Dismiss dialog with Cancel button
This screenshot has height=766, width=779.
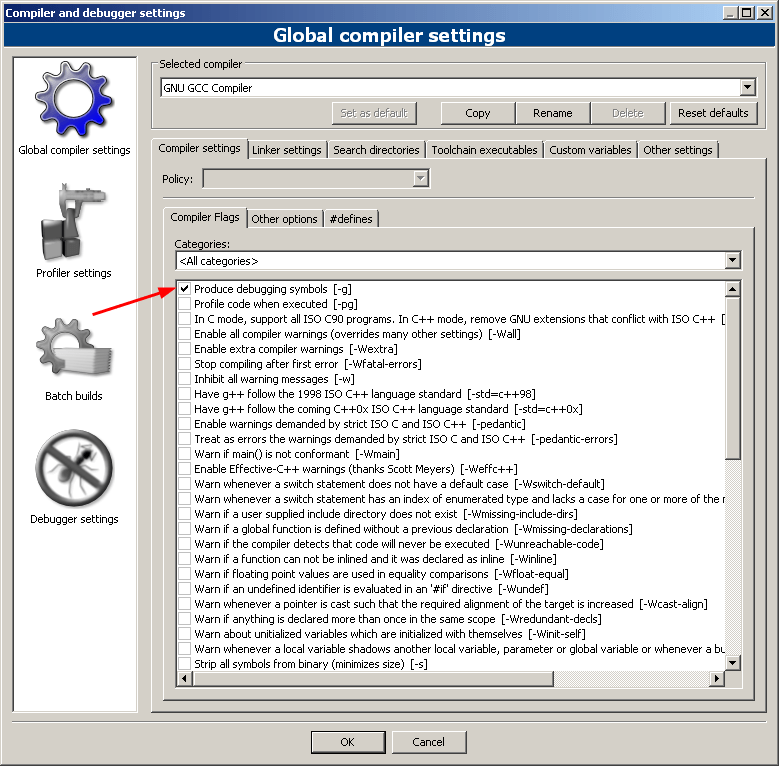coord(428,742)
